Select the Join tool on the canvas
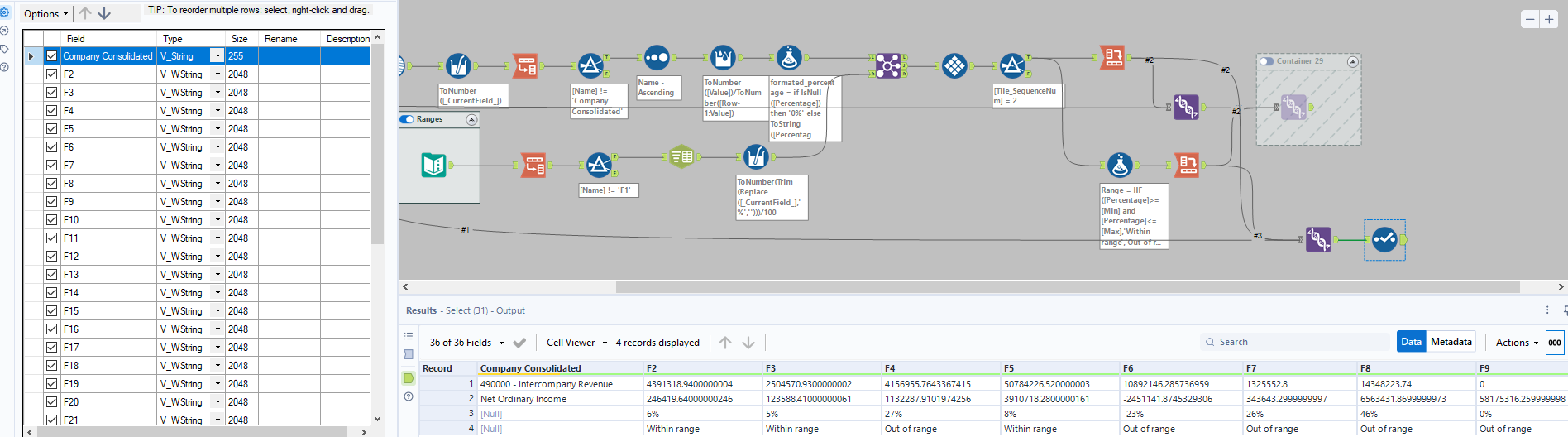The width and height of the screenshot is (1568, 437). (887, 65)
